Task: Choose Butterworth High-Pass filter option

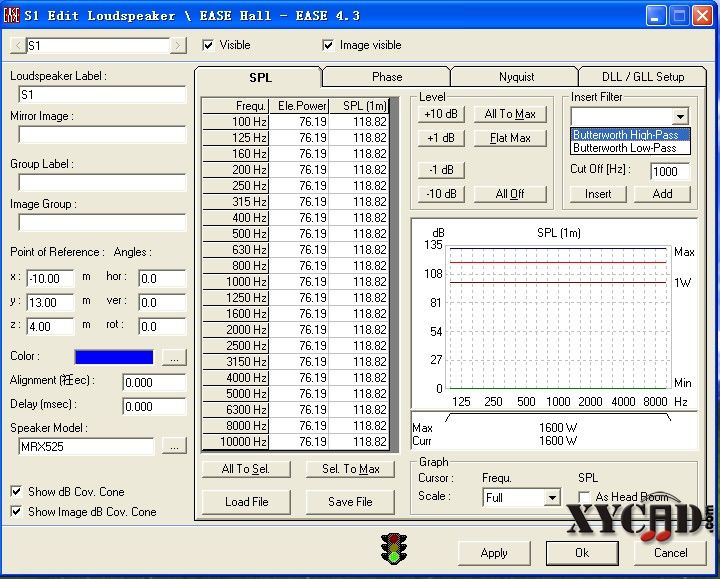Action: pyautogui.click(x=630, y=135)
